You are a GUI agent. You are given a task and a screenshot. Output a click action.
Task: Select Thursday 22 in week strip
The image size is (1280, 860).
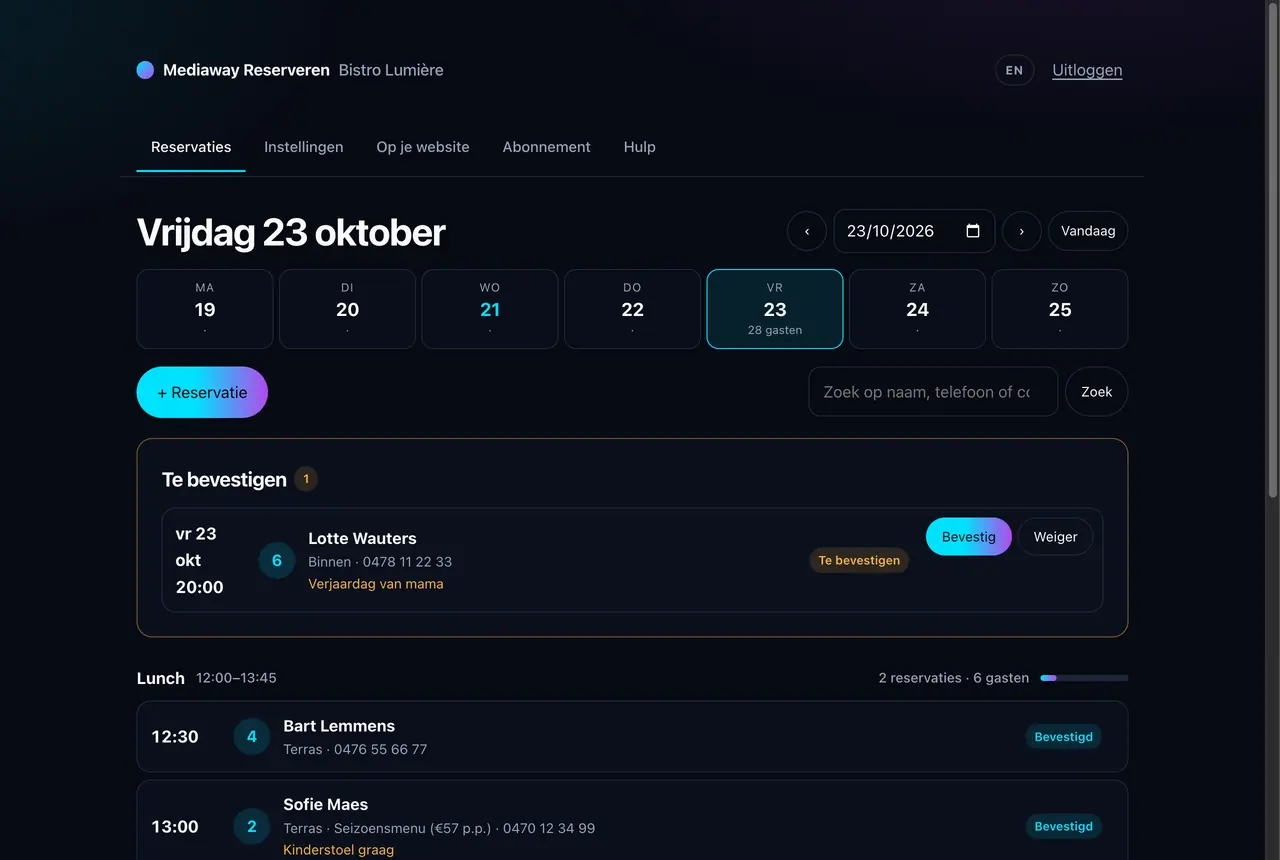632,309
